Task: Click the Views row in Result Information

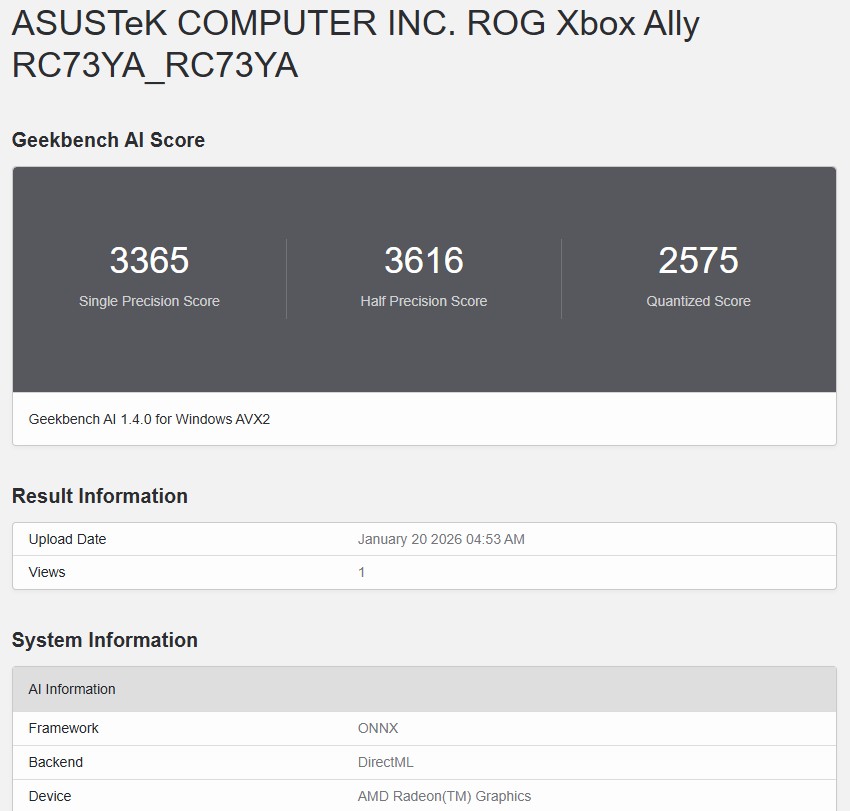Action: pyautogui.click(x=47, y=572)
